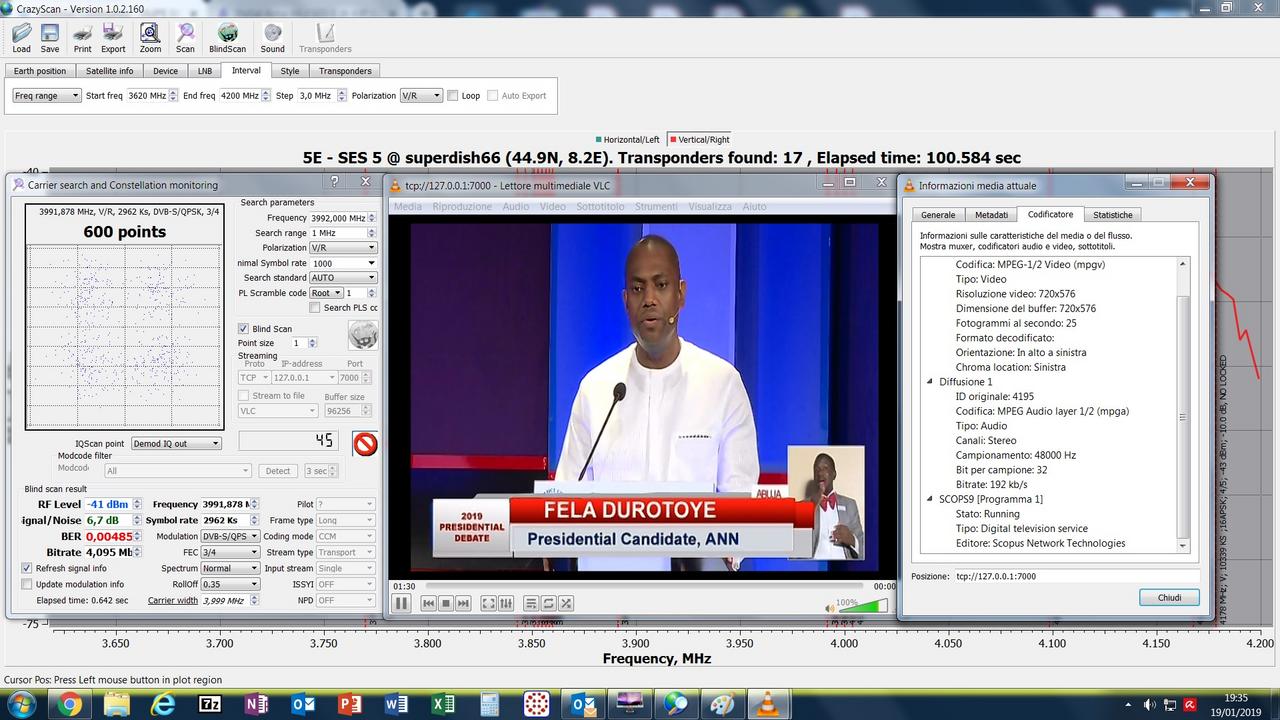Open the RollOff 0.35 dropdown
The height and width of the screenshot is (720, 1280).
click(229, 584)
